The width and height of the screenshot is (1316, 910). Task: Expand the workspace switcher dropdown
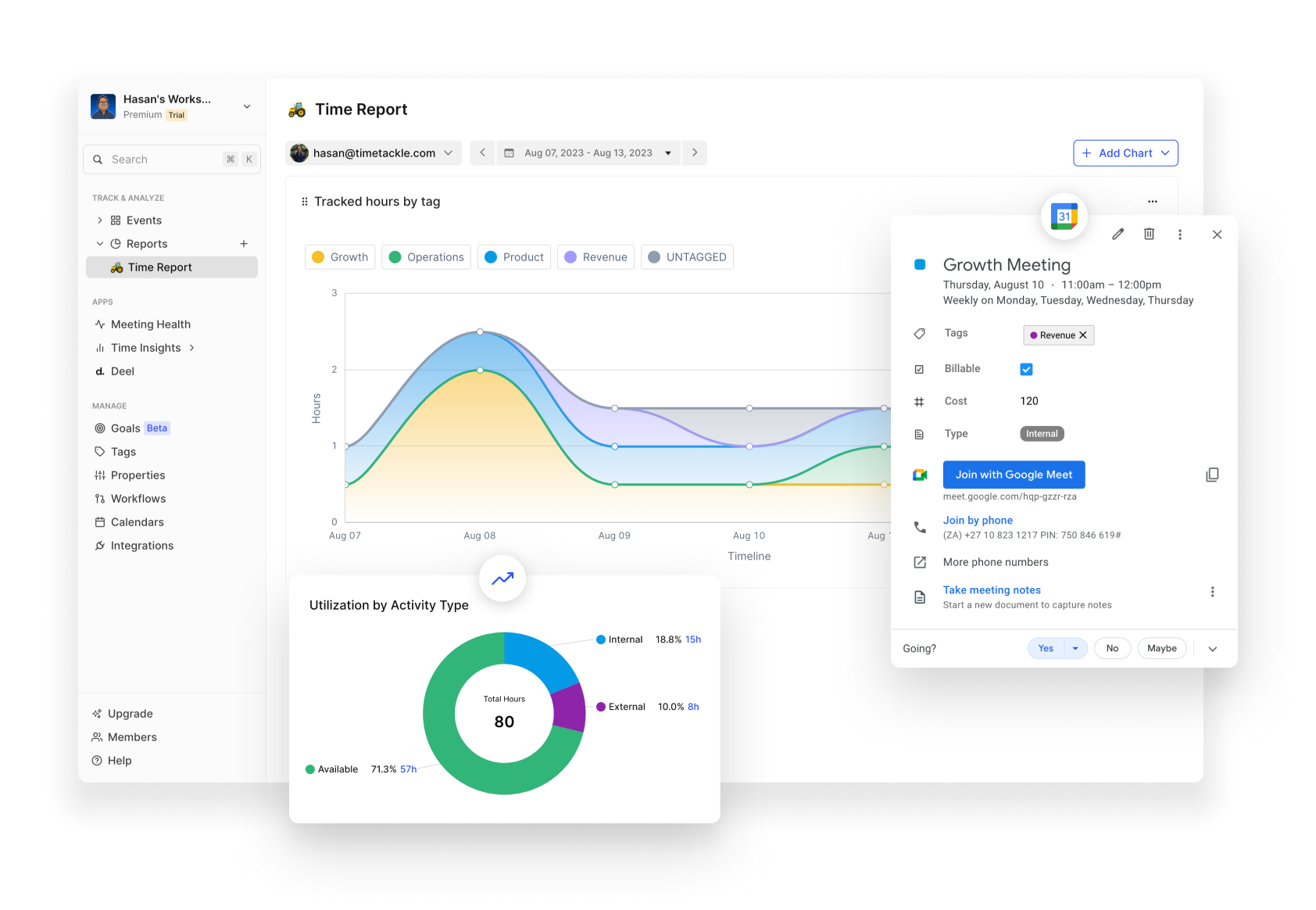[247, 106]
